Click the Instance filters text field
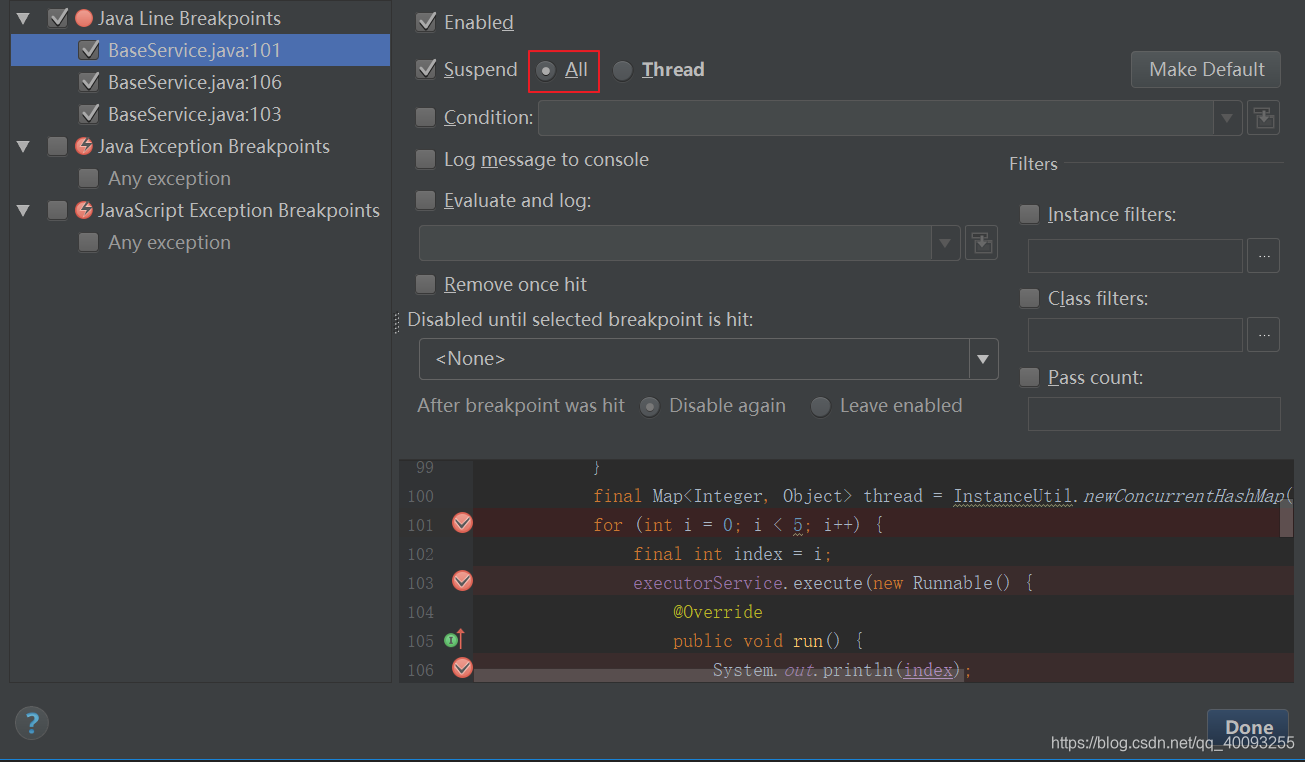This screenshot has width=1305, height=762. click(1135, 256)
